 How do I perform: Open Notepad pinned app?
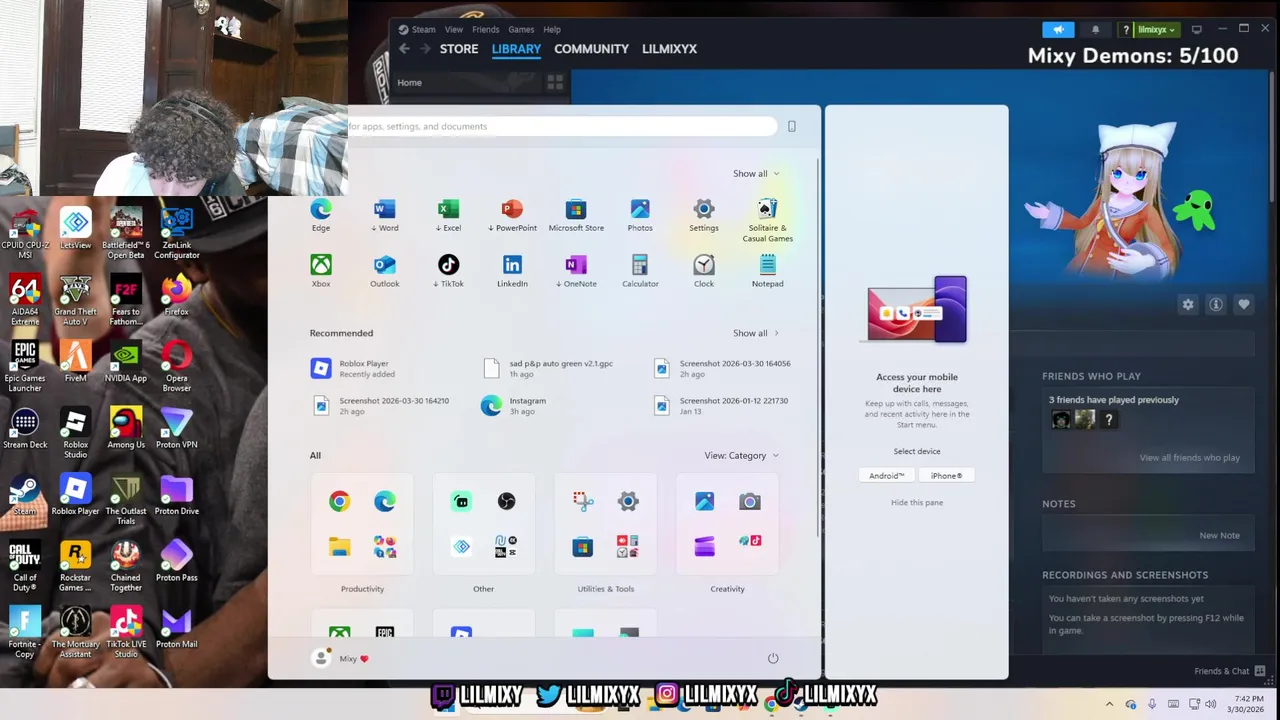767,271
